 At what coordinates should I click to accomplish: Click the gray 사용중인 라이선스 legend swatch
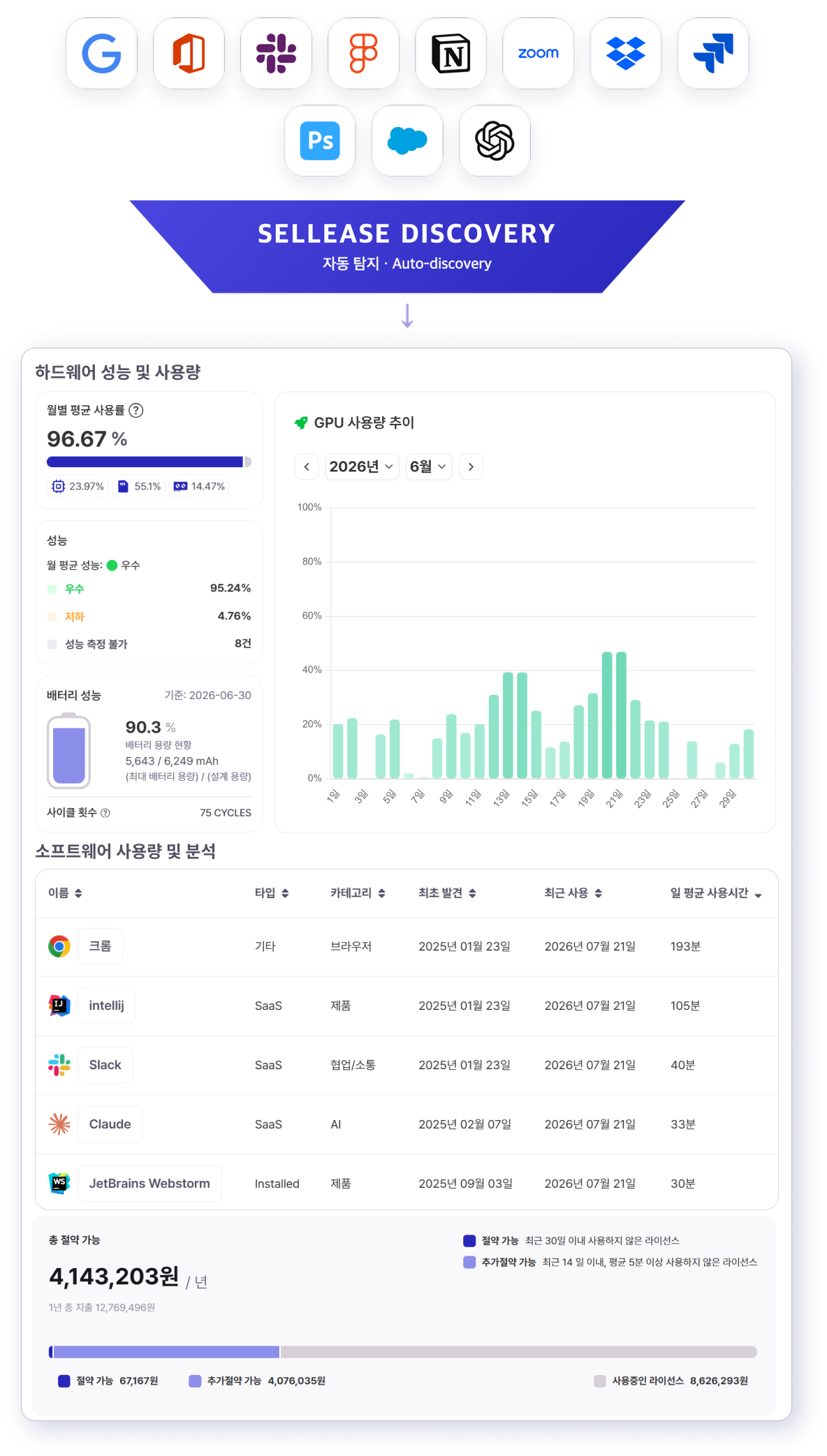pyautogui.click(x=600, y=1381)
